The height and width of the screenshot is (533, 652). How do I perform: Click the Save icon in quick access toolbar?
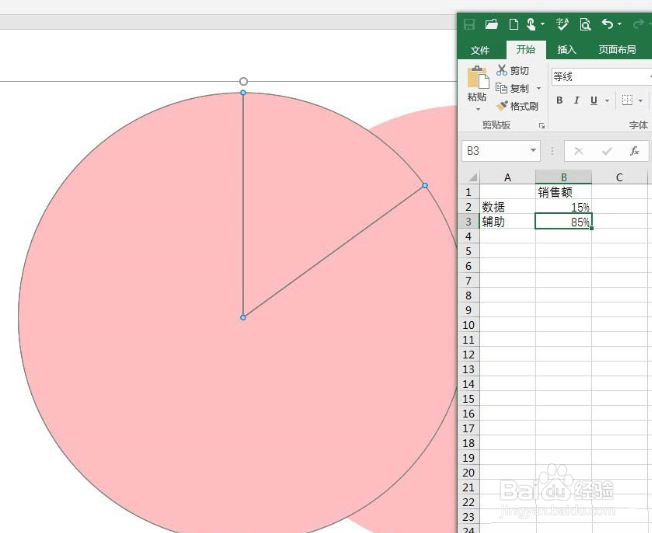469,25
